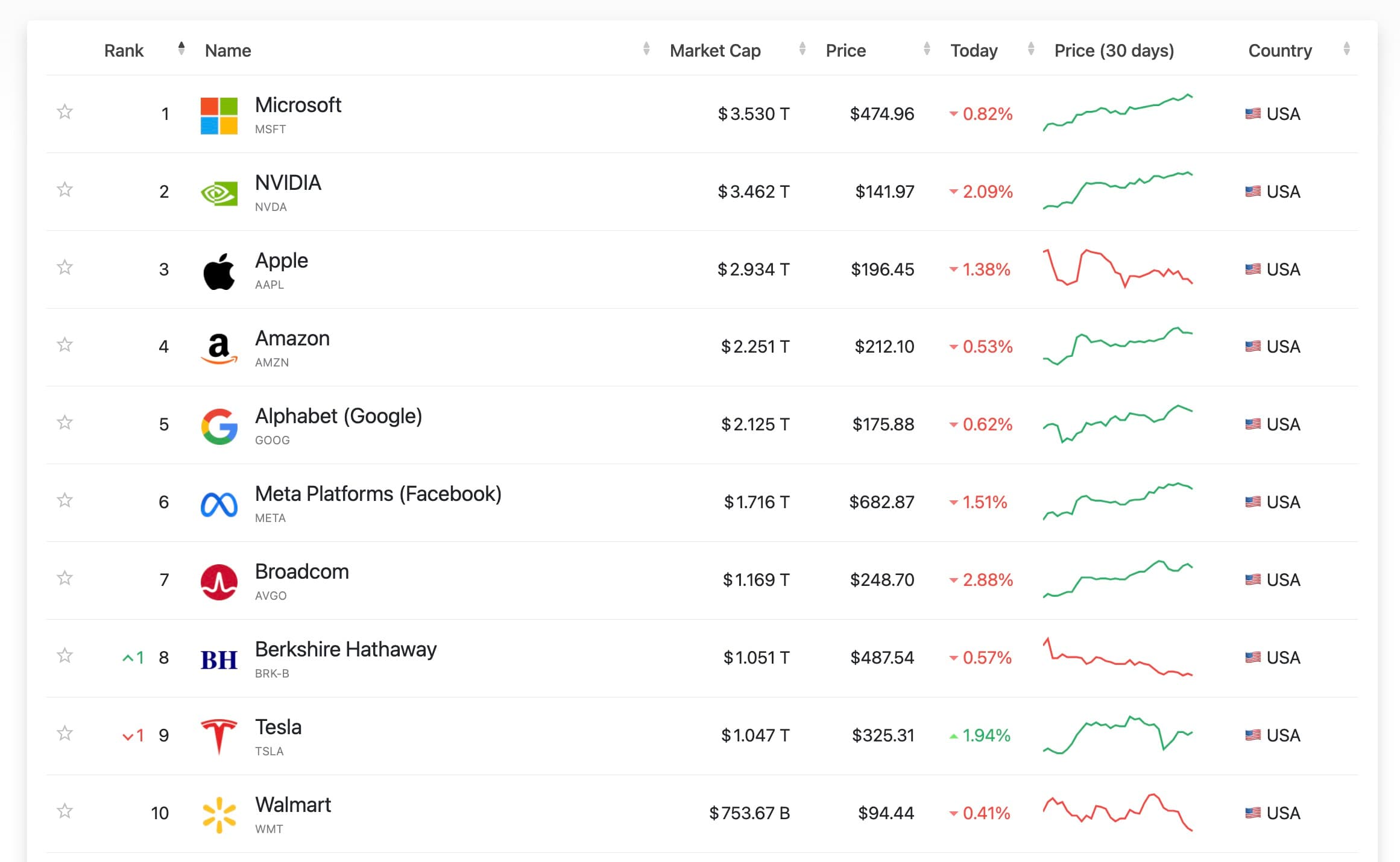Sort using the Today column arrows
The width and height of the screenshot is (1400, 862).
tap(1031, 49)
